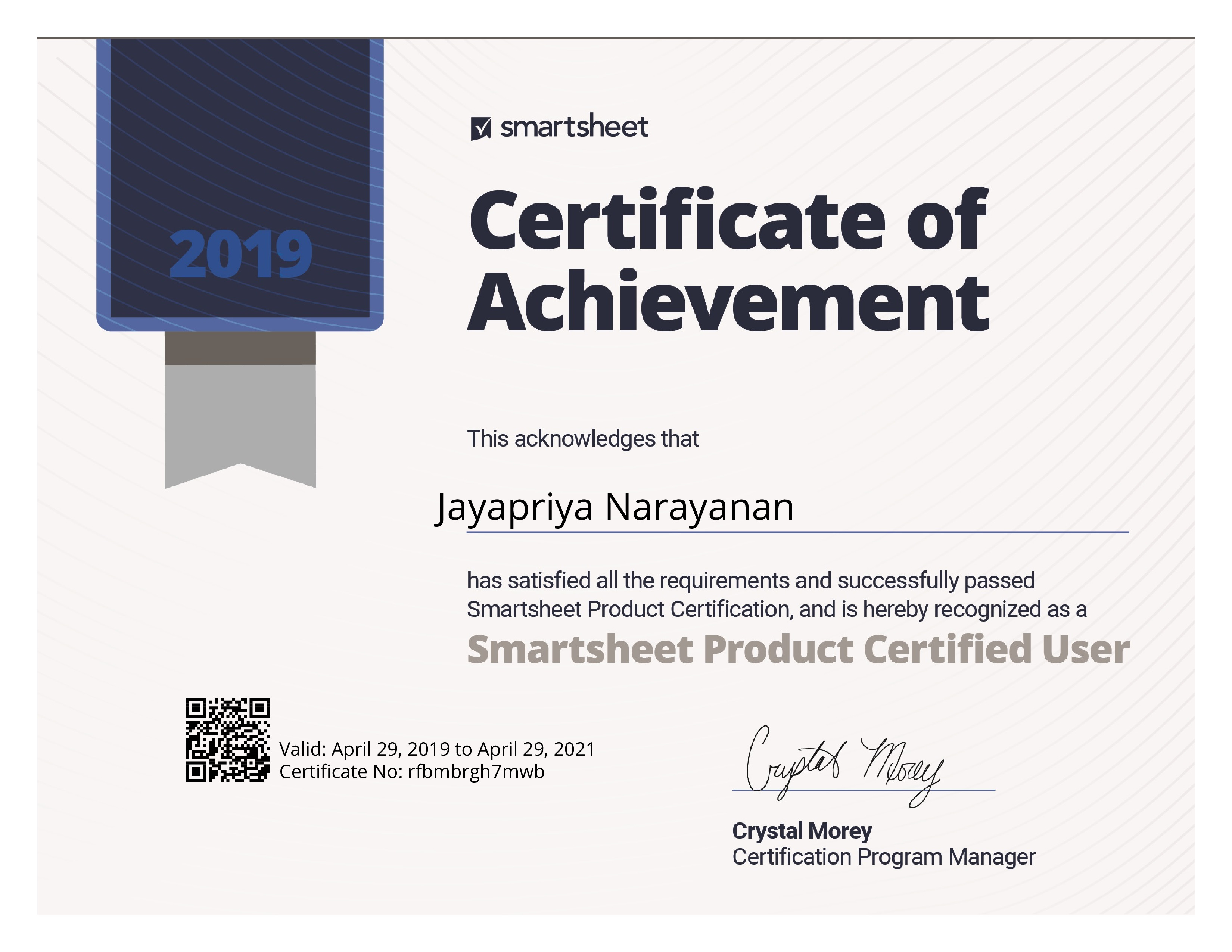
Task: Click the line starting 'Smartsheet Product Certification, and'
Action: click(777, 610)
